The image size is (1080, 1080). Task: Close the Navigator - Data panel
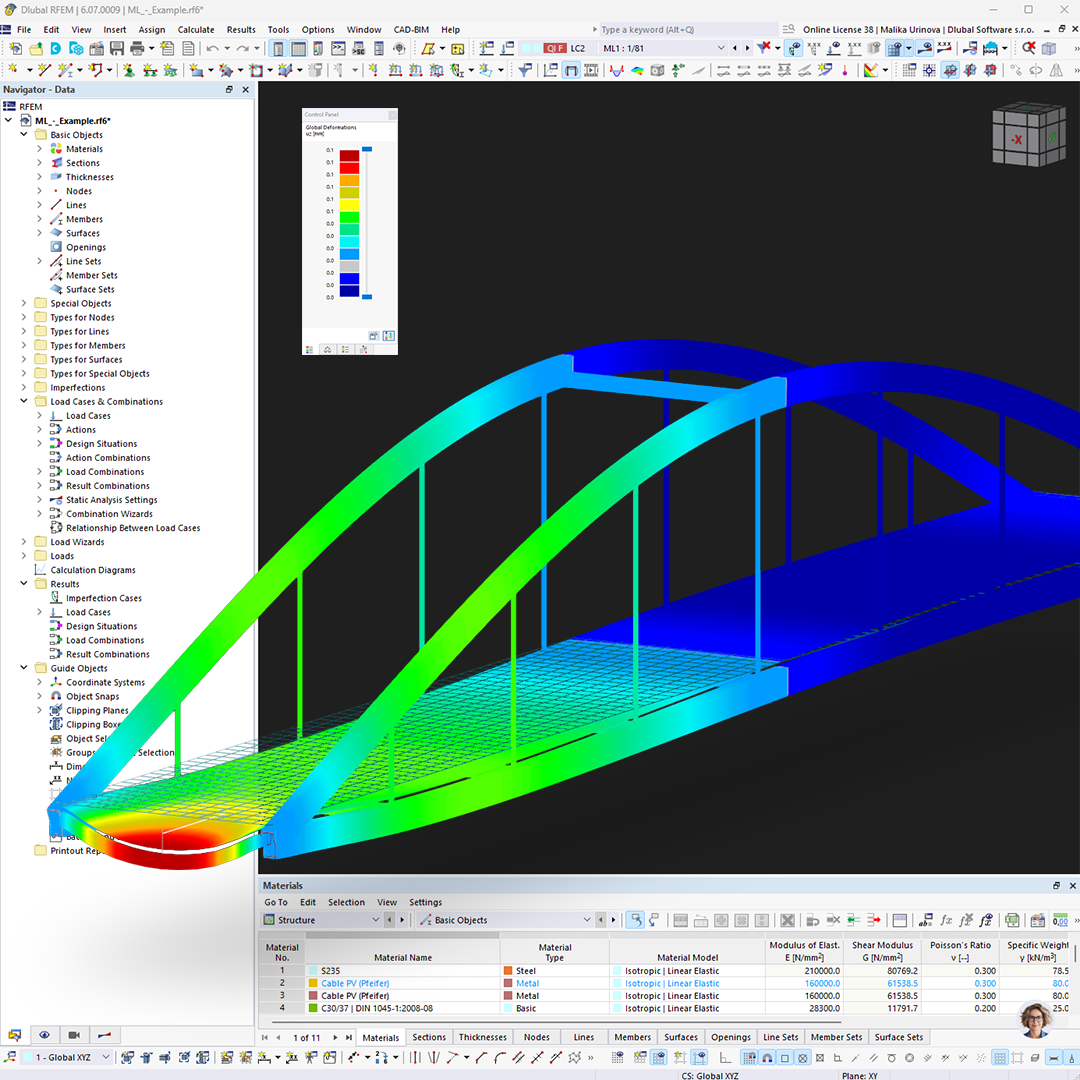(246, 90)
